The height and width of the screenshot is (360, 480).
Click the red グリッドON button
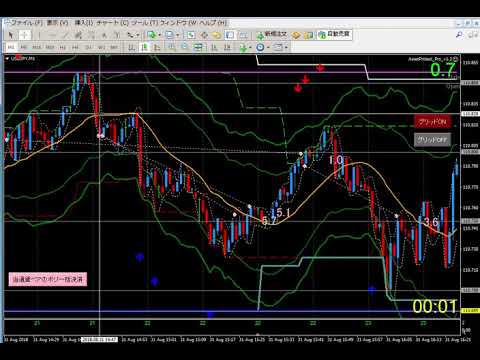pyautogui.click(x=432, y=122)
